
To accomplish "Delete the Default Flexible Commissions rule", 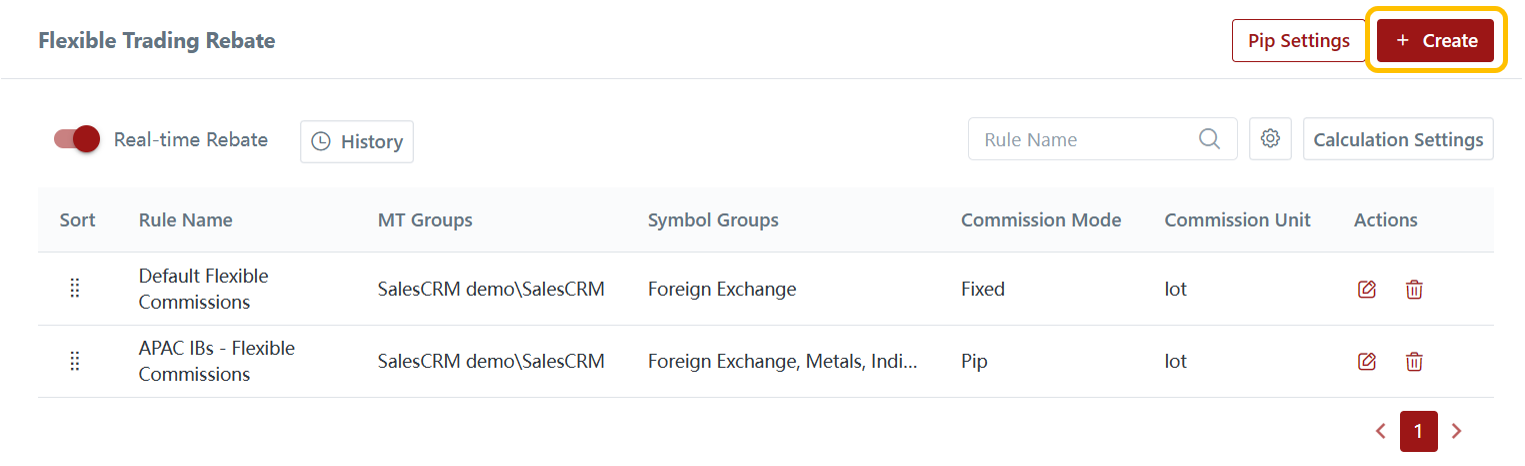I will pos(1414,289).
